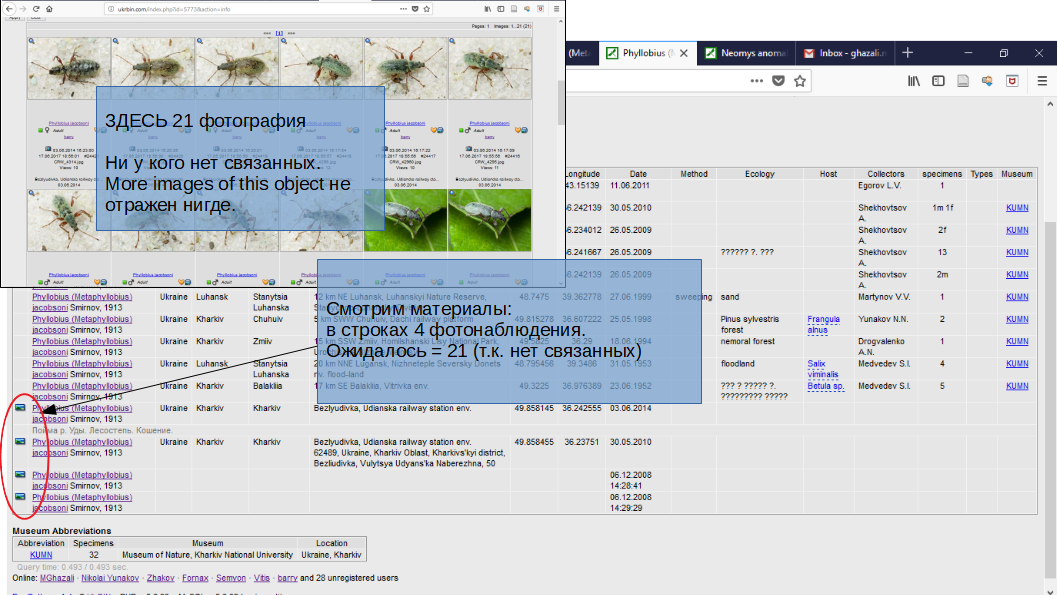
Task: Open KUMN in Museum Abbreviations table
Action: pyautogui.click(x=40, y=554)
